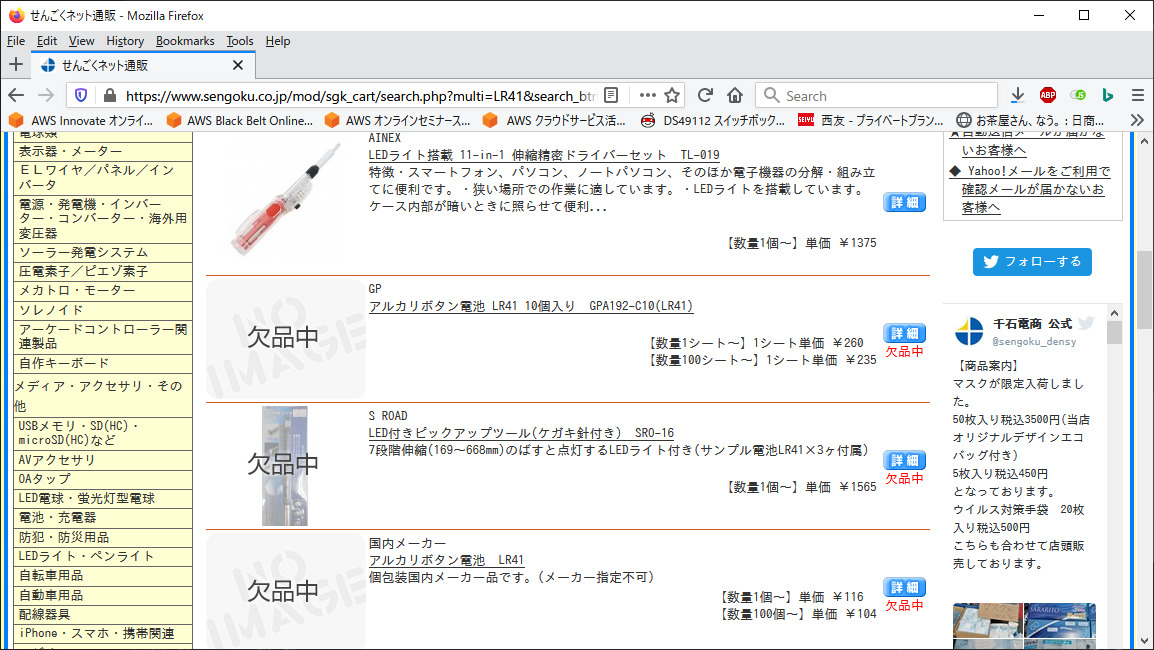Go to Firefox home page
This screenshot has height=650, width=1154.
click(734, 96)
